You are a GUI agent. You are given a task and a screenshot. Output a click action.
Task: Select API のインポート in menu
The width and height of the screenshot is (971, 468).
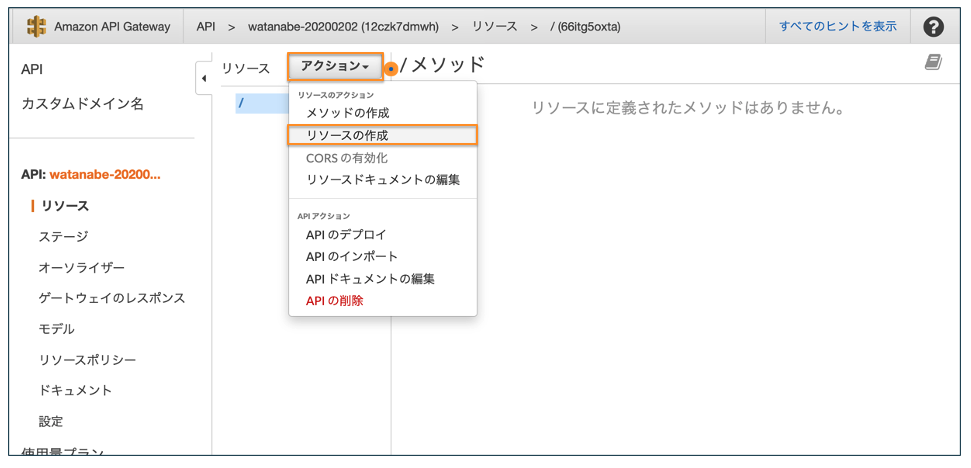point(352,256)
